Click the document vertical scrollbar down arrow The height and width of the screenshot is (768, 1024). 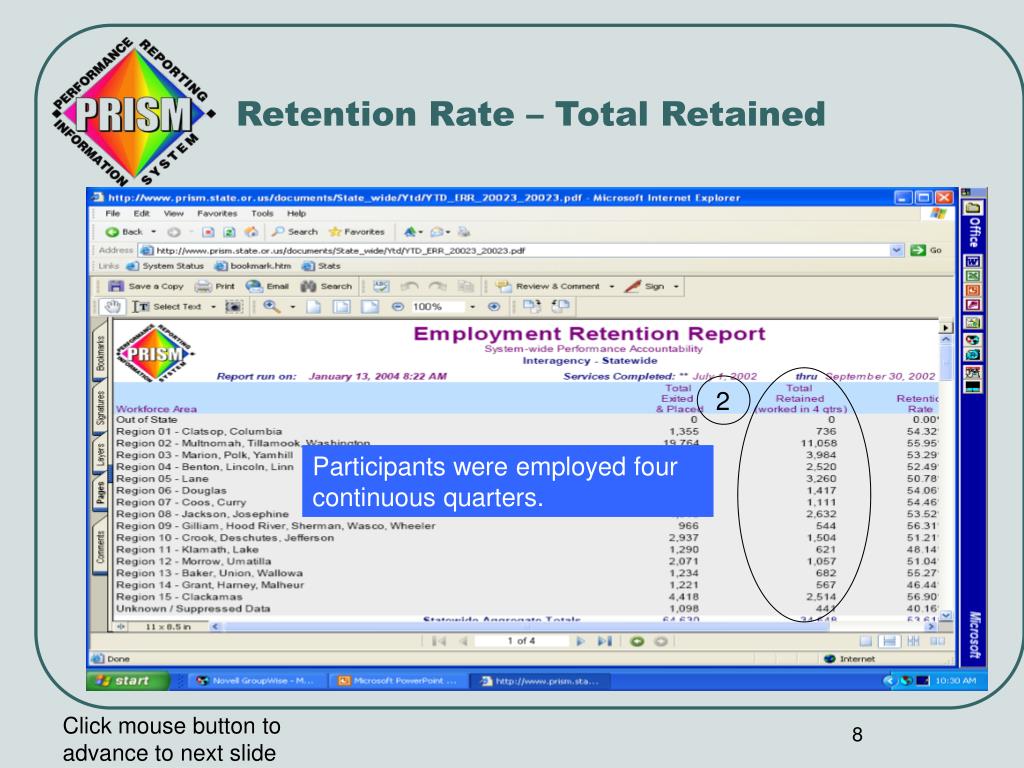click(946, 616)
